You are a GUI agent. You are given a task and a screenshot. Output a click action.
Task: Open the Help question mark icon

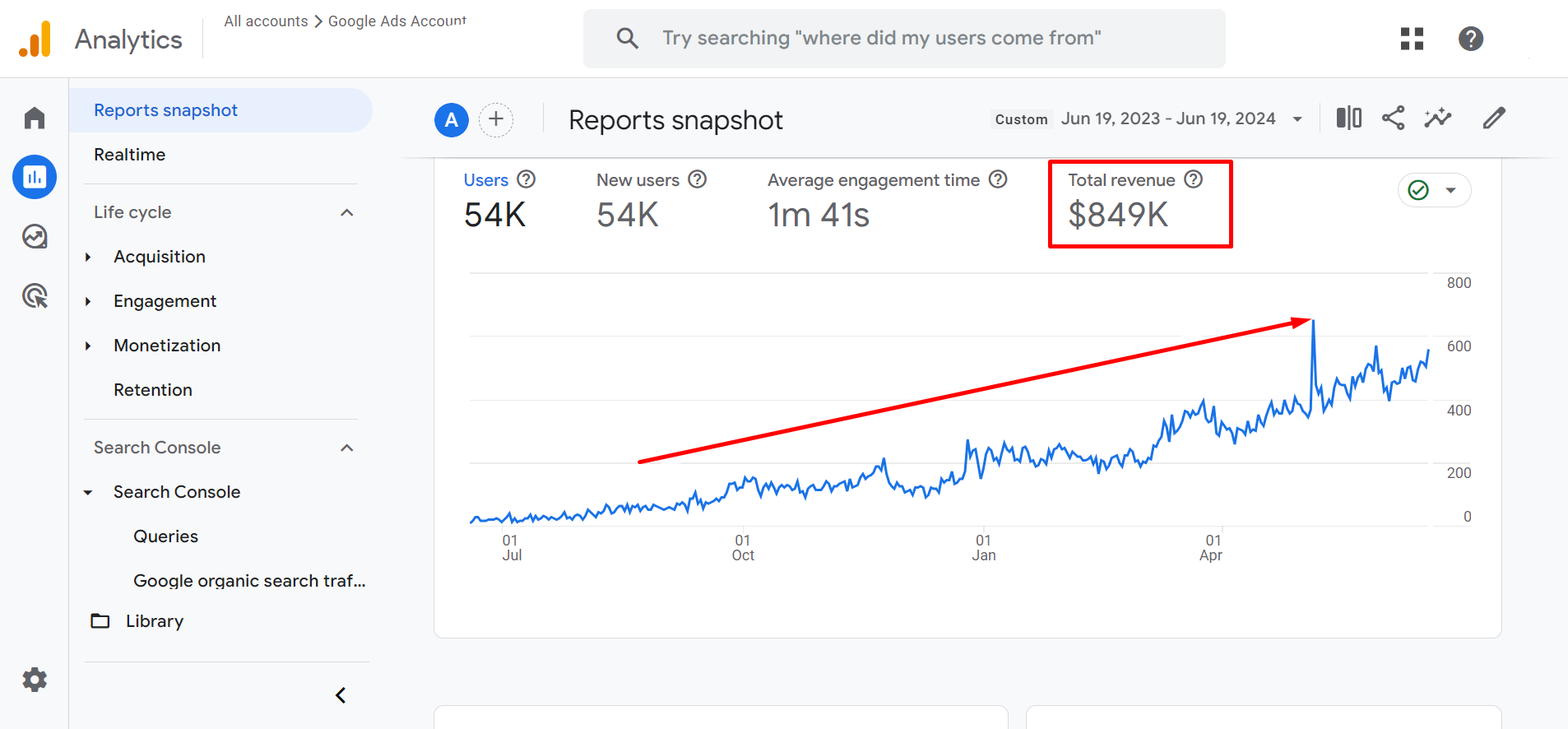point(1471,39)
